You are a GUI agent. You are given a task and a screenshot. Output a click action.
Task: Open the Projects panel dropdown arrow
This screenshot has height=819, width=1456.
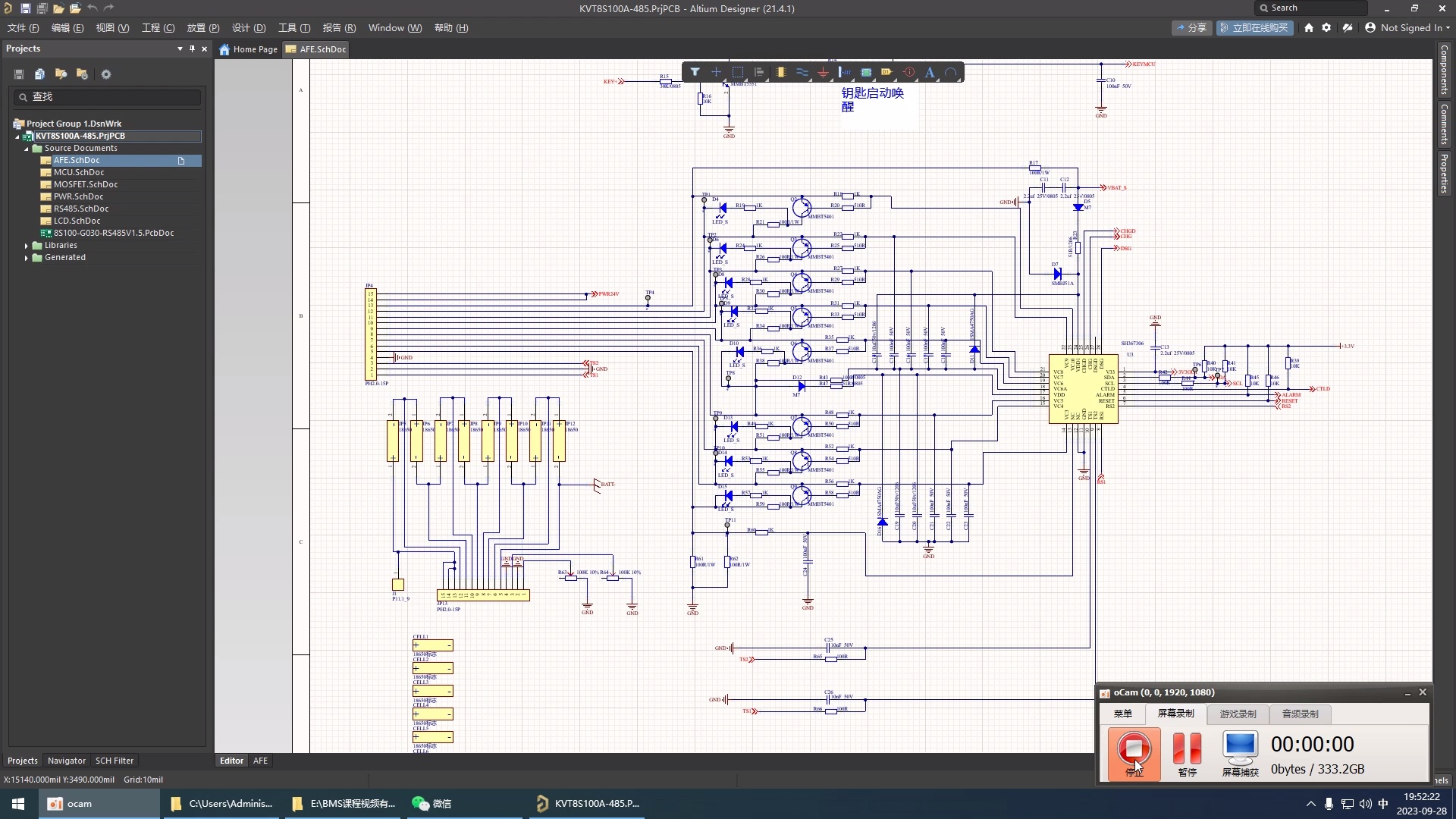[x=180, y=49]
